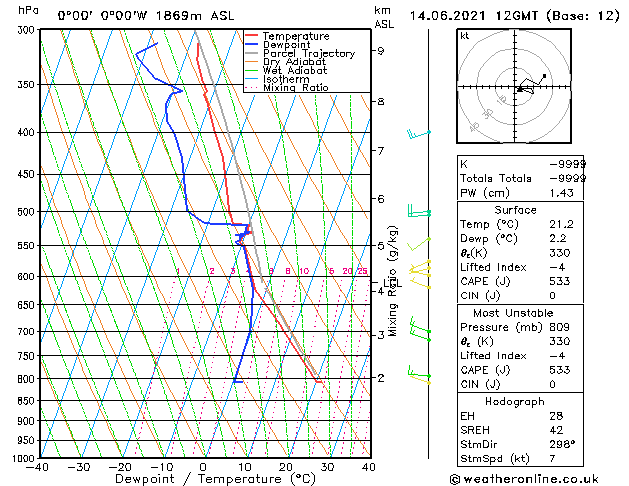Open the weatheronline.co.uk credit
The width and height of the screenshot is (629, 486).
pyautogui.click(x=524, y=479)
